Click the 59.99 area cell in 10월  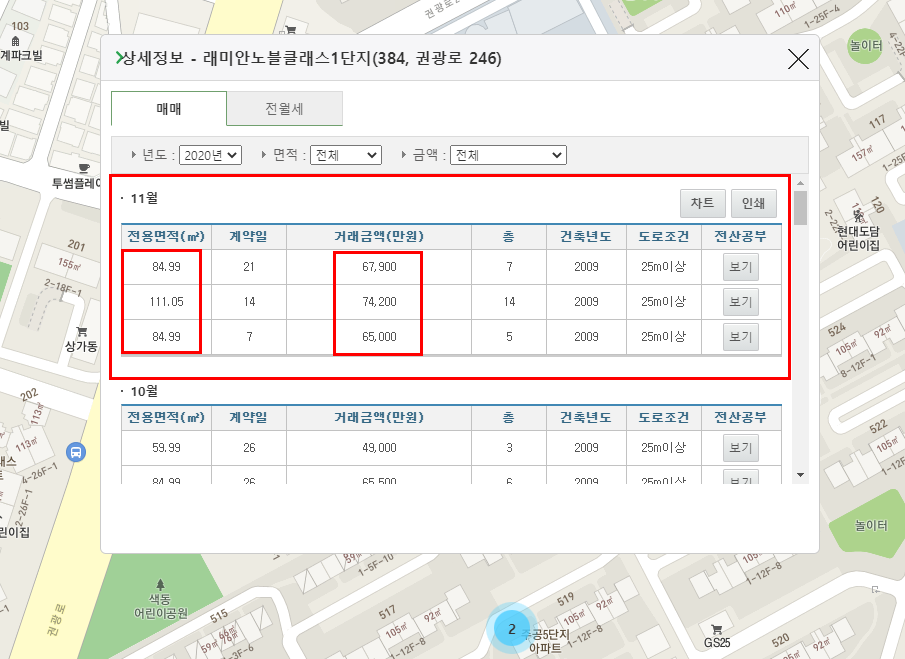tap(166, 448)
